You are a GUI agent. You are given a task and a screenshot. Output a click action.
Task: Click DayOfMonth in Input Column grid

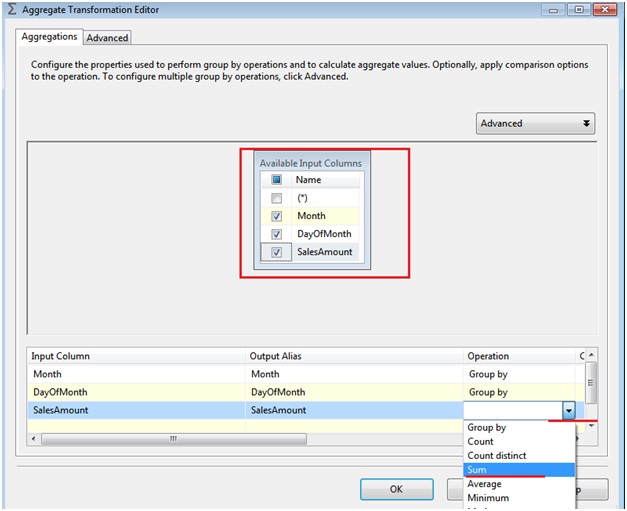[x=136, y=392]
